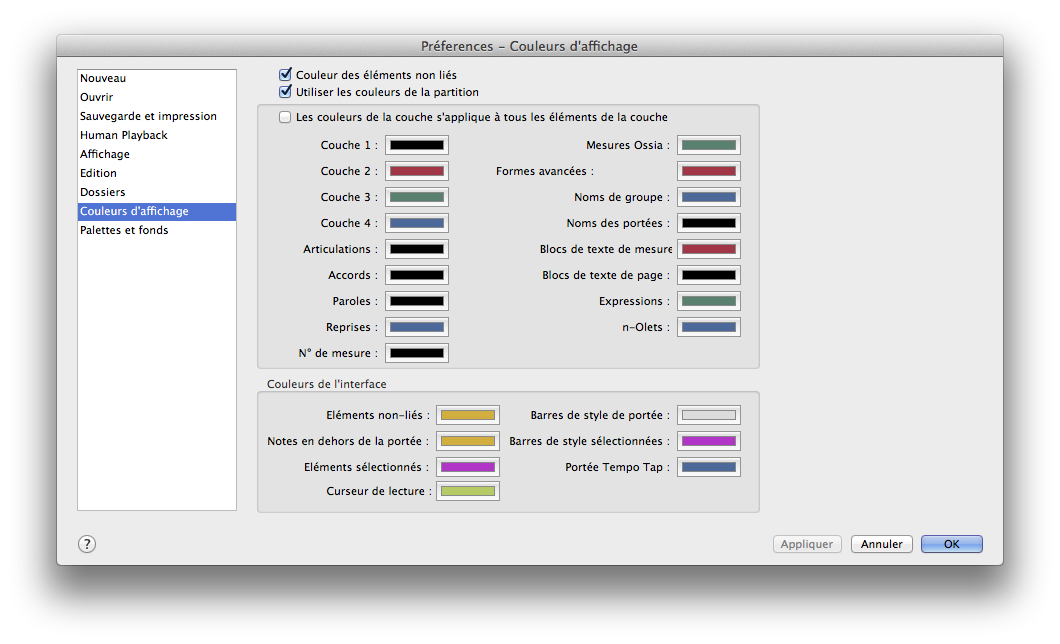Enable 'Couleur des éléments non liés' checkbox

click(285, 74)
